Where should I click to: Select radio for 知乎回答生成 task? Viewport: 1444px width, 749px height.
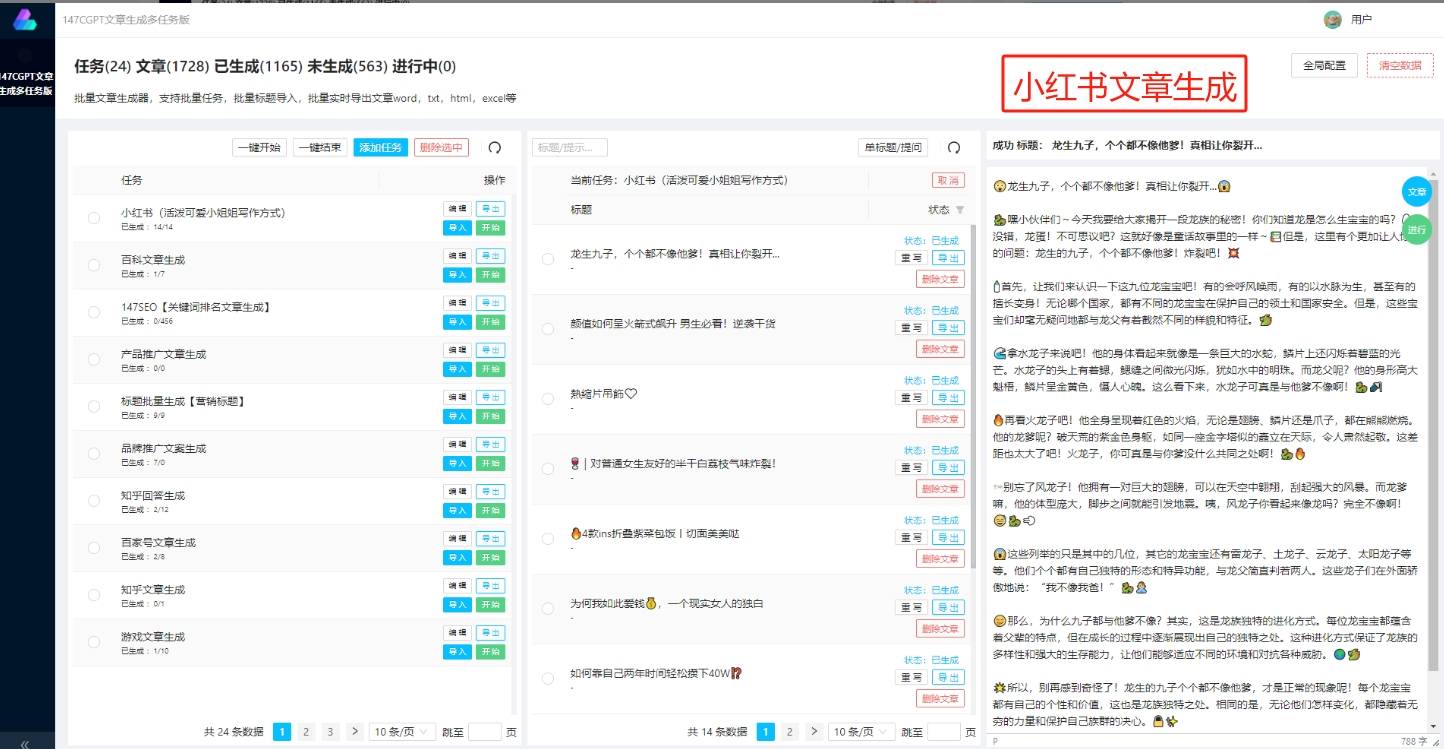94,501
